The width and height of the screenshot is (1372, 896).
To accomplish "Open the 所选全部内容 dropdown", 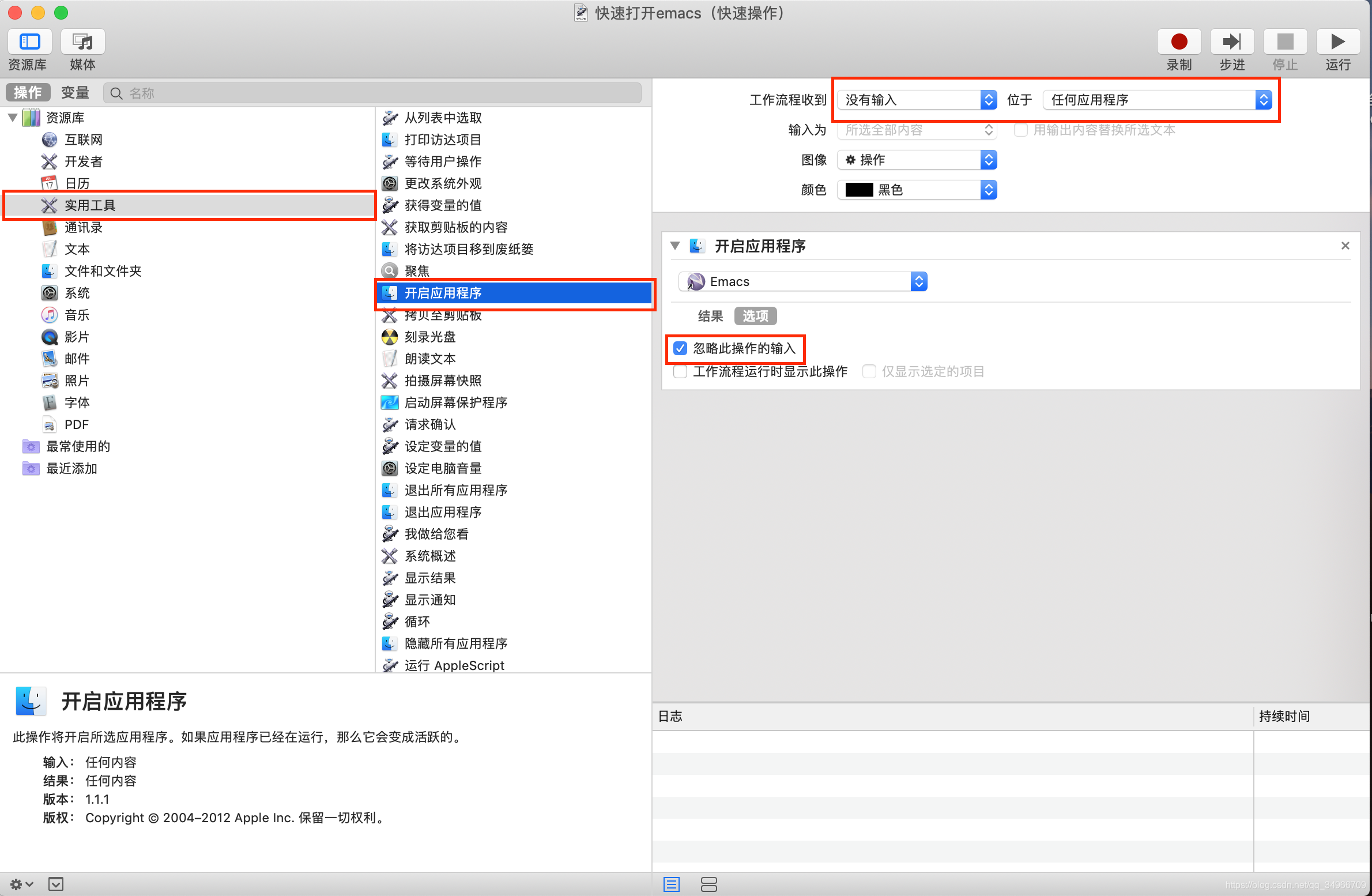I will (x=917, y=130).
